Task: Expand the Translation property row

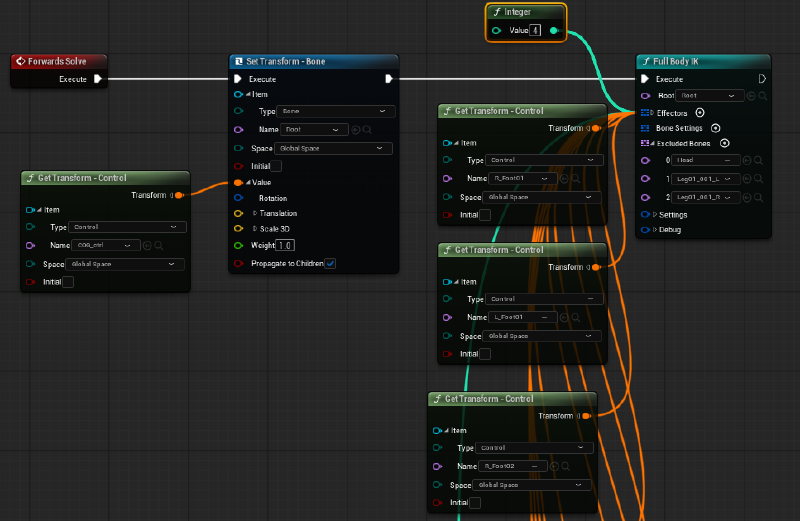Action: (255, 214)
